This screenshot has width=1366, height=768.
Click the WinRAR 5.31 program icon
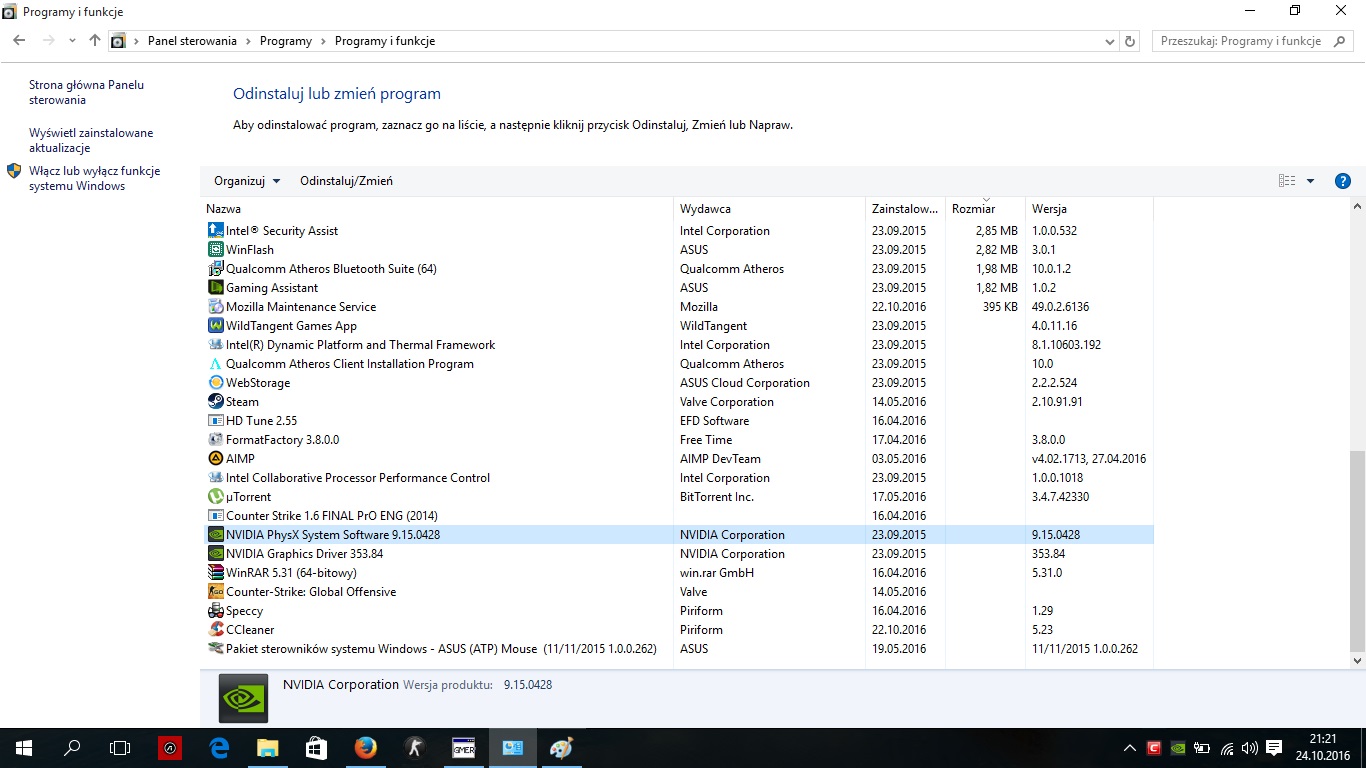tap(215, 573)
